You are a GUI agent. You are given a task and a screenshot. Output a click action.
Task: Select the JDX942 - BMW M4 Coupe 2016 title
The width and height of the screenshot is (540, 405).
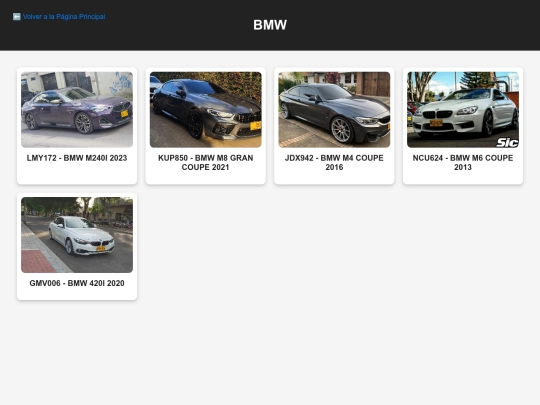[x=334, y=163]
